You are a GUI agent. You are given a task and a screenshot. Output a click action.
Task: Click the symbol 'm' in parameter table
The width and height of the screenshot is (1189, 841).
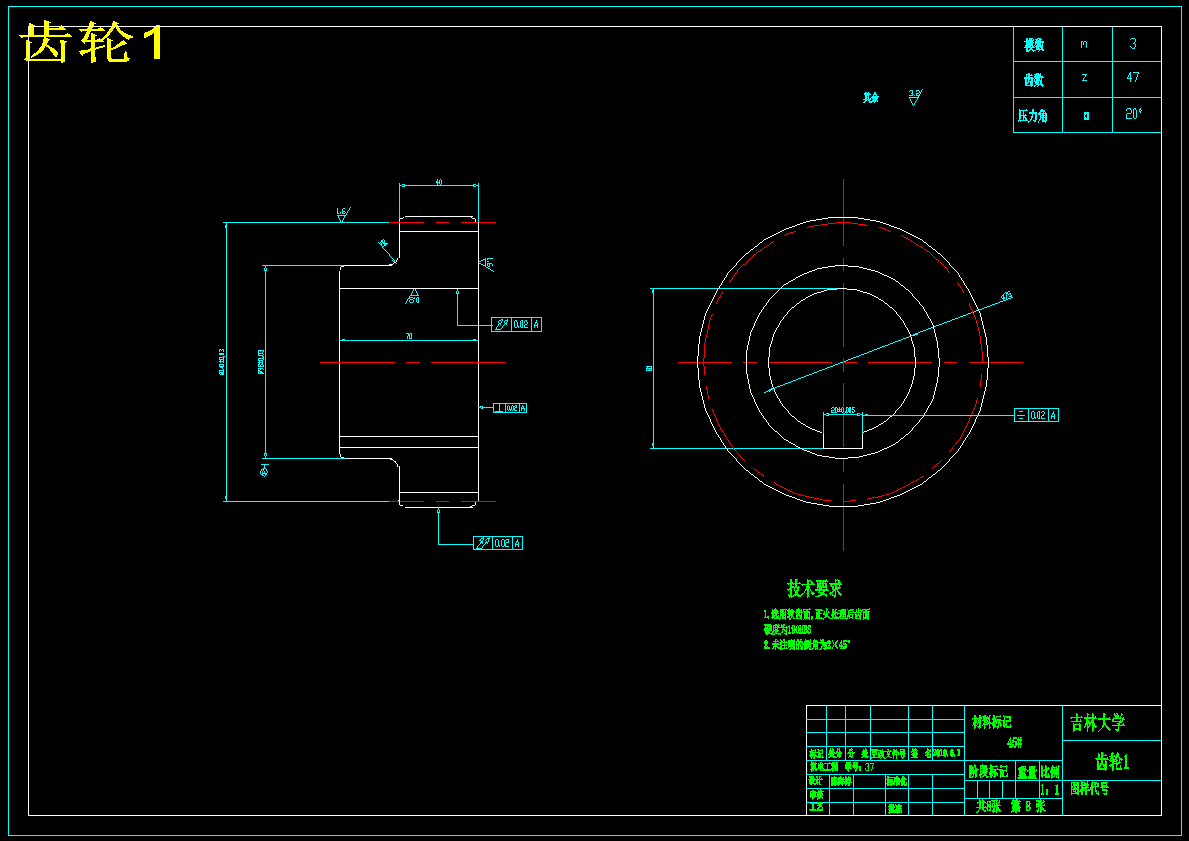pos(1084,44)
